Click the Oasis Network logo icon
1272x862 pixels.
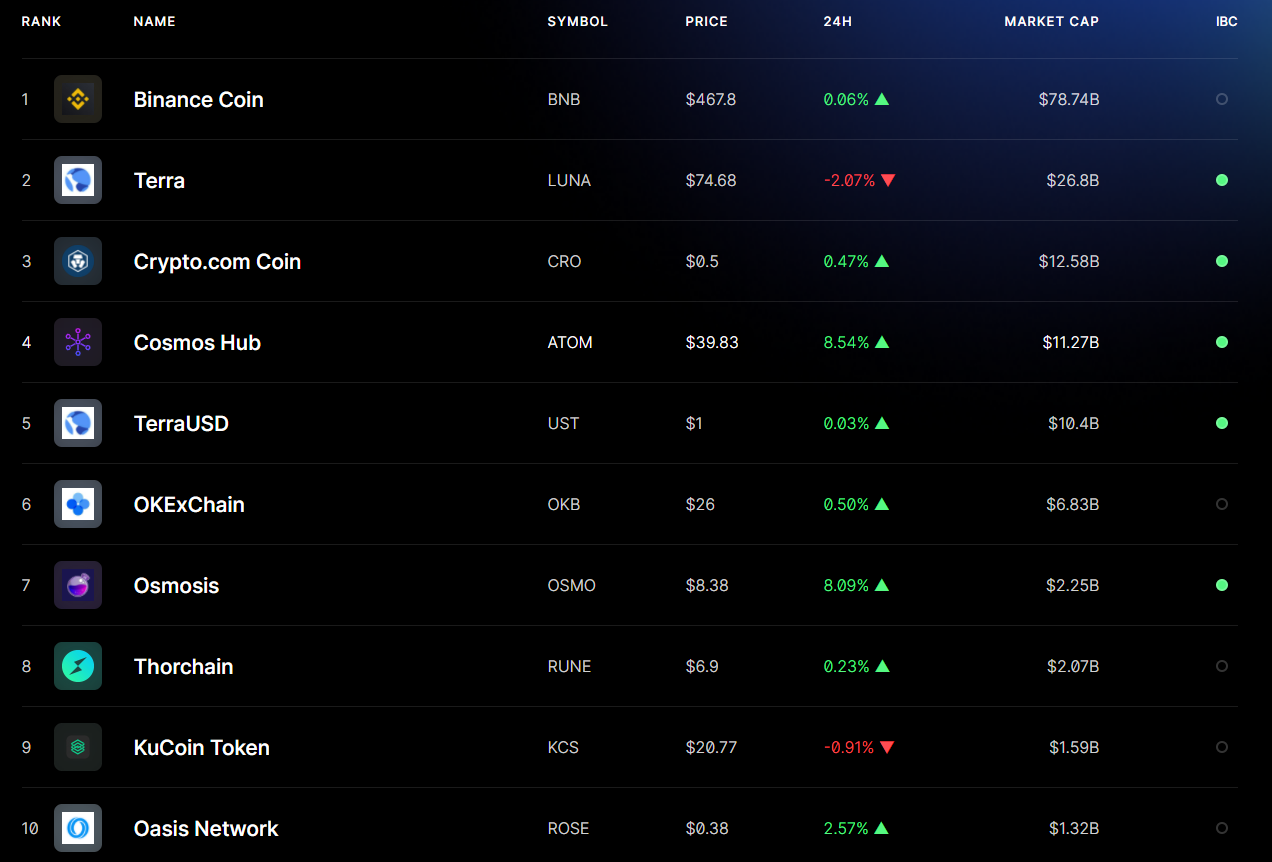[78, 828]
